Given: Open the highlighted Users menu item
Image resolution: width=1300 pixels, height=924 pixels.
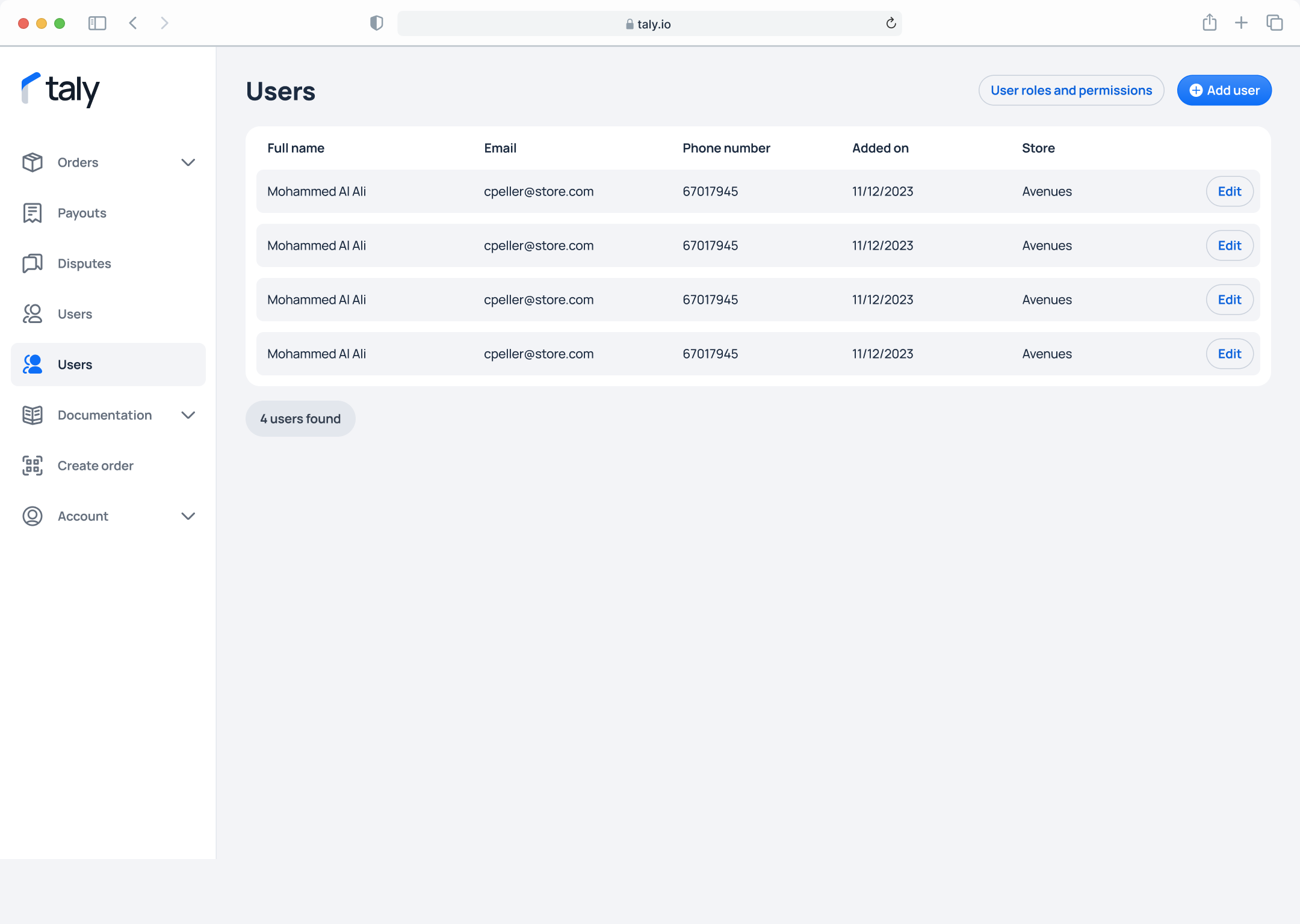Looking at the screenshot, I should click(108, 365).
